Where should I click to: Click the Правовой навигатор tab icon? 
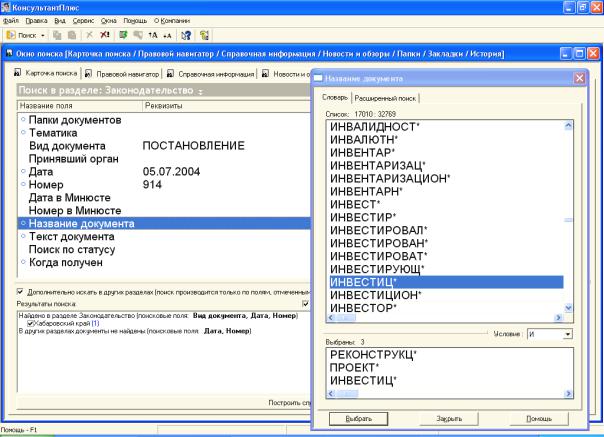[88, 73]
